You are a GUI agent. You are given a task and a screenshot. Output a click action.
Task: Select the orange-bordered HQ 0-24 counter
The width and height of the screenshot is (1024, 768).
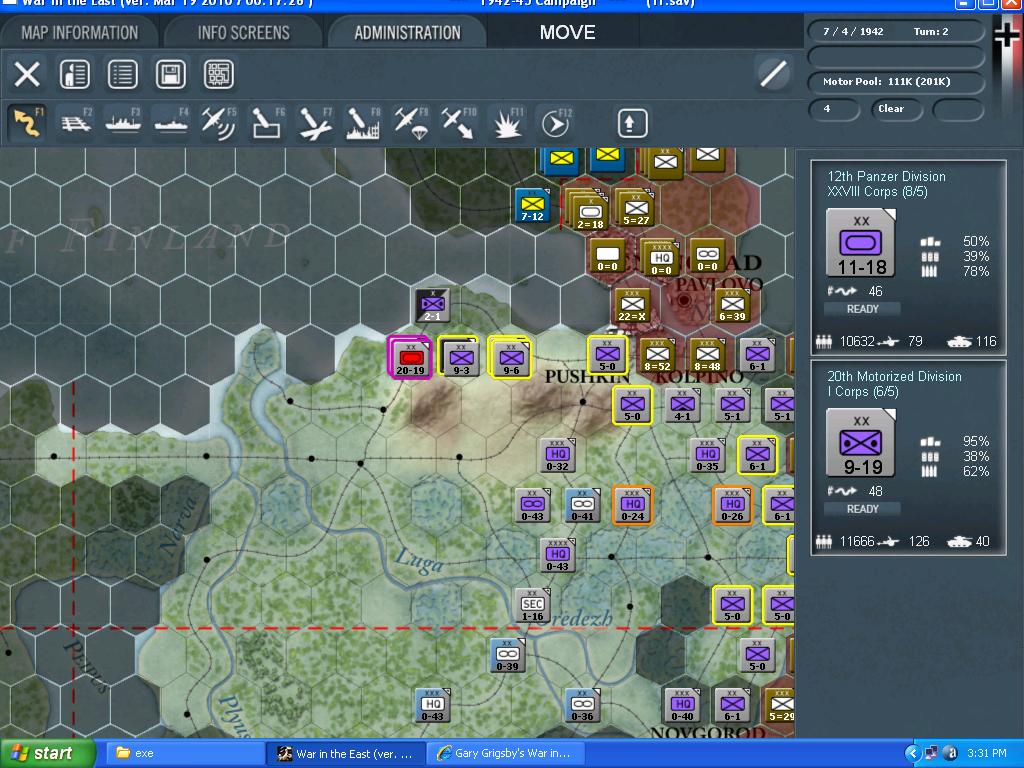click(632, 505)
